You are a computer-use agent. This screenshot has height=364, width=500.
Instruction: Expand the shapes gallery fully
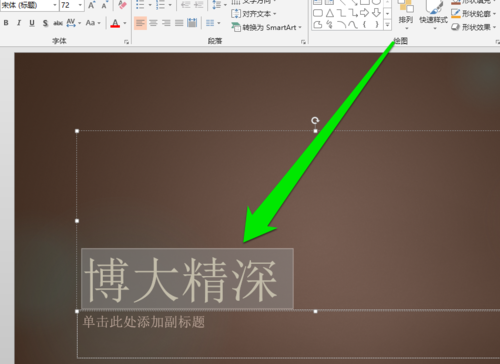(x=387, y=25)
